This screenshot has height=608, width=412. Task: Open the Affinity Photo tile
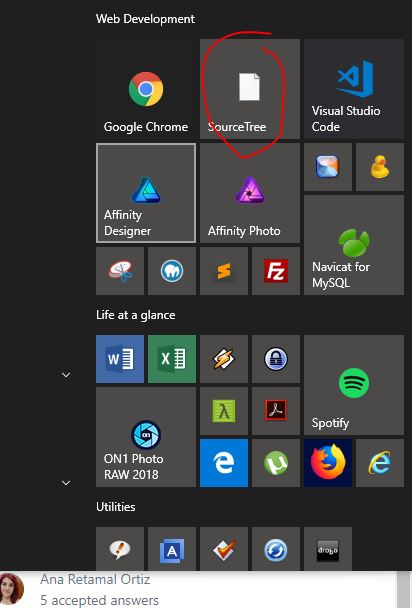pos(250,193)
